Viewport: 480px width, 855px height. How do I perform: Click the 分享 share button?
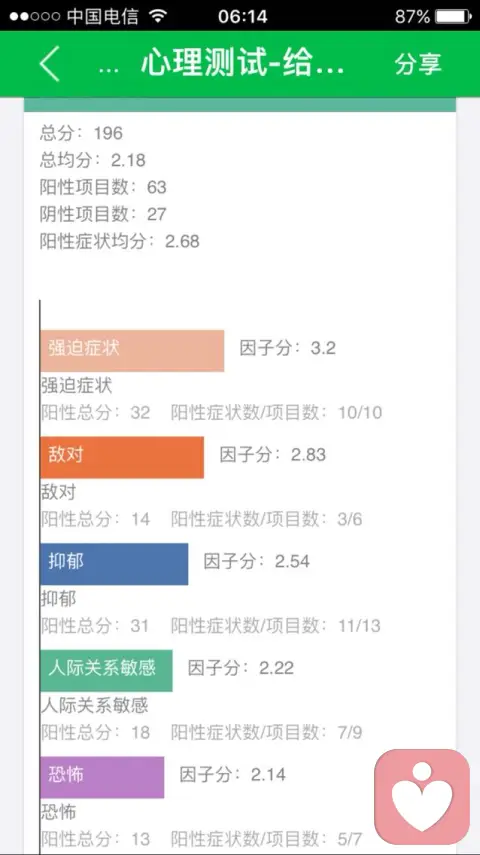click(x=418, y=64)
